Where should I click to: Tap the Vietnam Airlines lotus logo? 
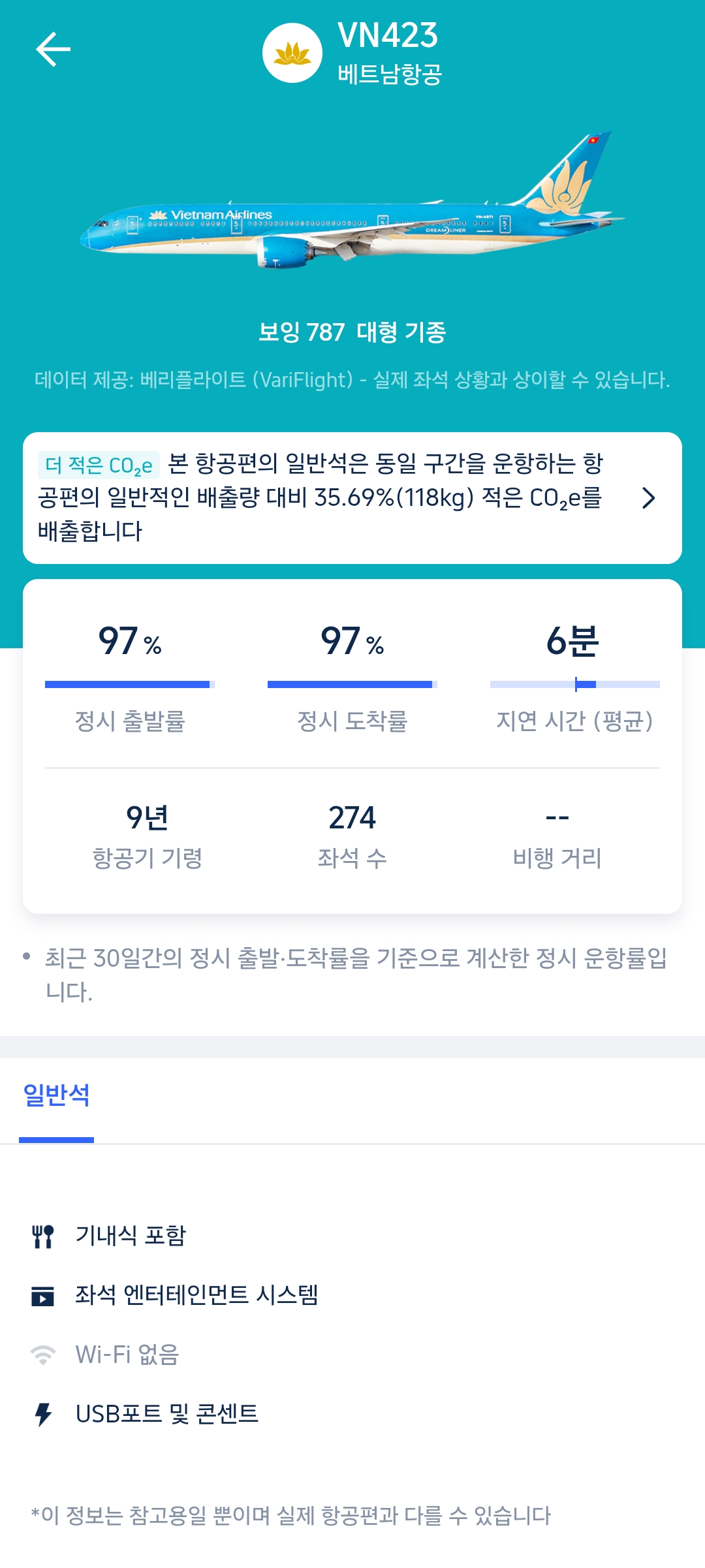point(292,53)
